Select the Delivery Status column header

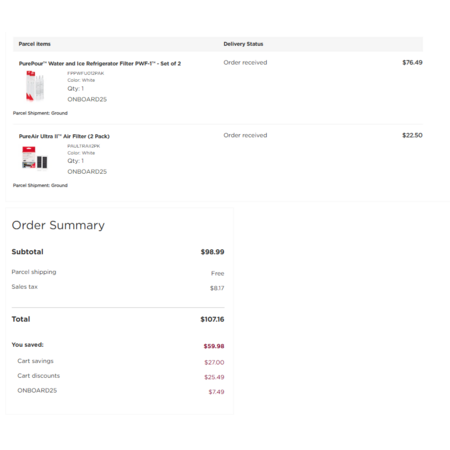click(x=243, y=44)
